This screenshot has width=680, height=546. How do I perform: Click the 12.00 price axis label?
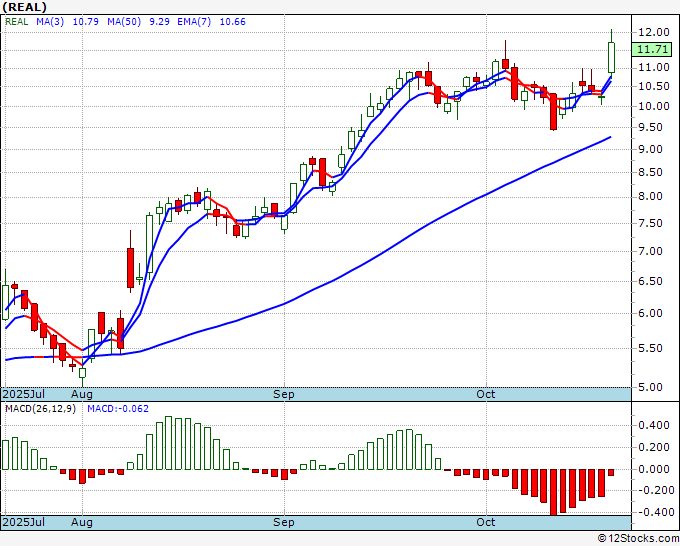pos(654,32)
